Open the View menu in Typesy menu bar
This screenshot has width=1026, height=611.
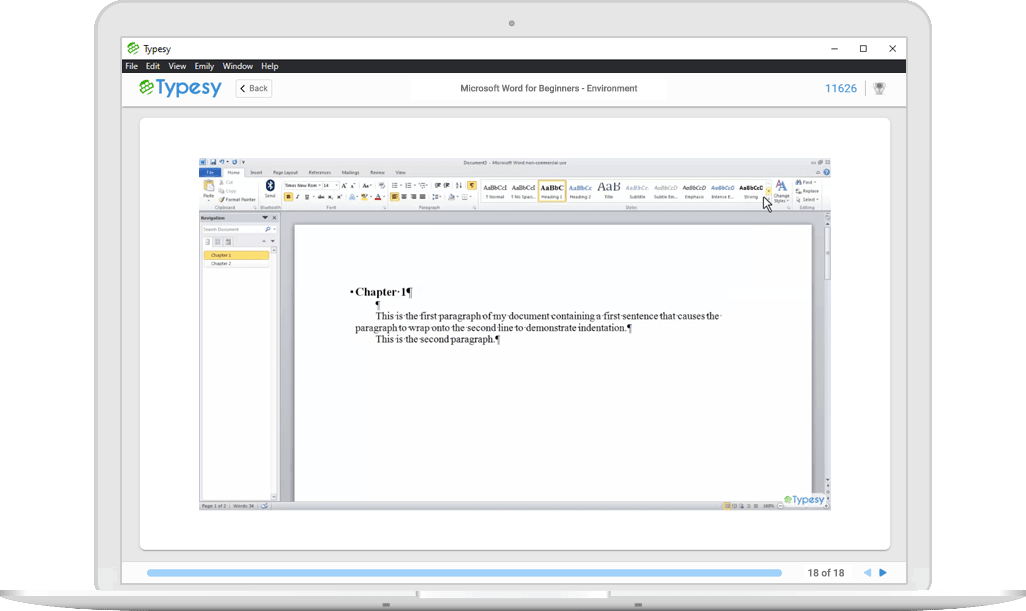177,66
